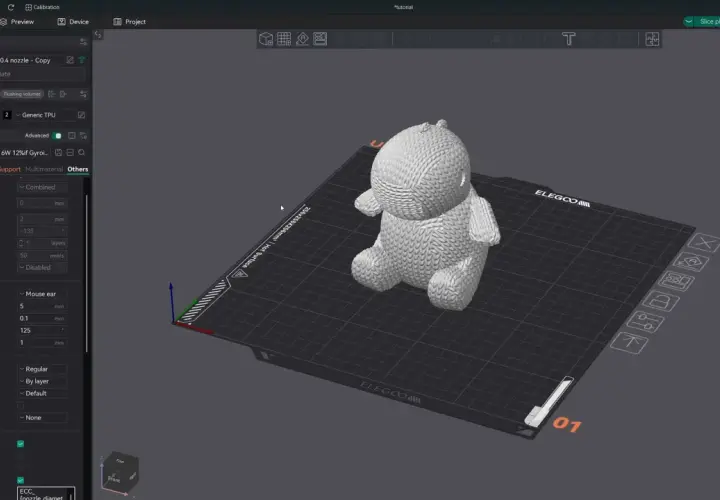The height and width of the screenshot is (500, 720).
Task: Open the Combined dropdown
Action: coord(42,187)
